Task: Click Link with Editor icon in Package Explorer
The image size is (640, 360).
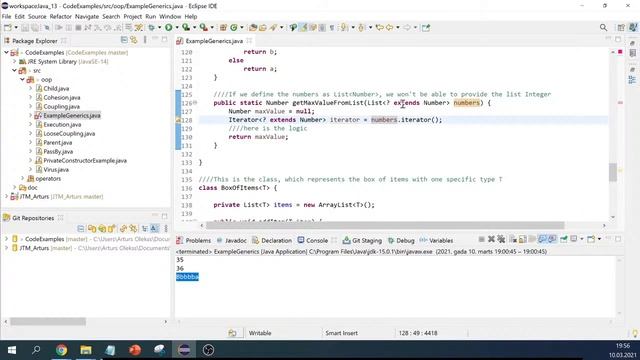Action: (134, 40)
